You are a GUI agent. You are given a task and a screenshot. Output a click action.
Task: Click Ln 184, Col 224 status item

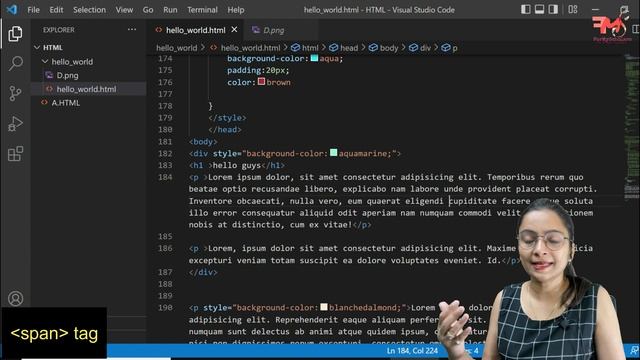coord(412,351)
